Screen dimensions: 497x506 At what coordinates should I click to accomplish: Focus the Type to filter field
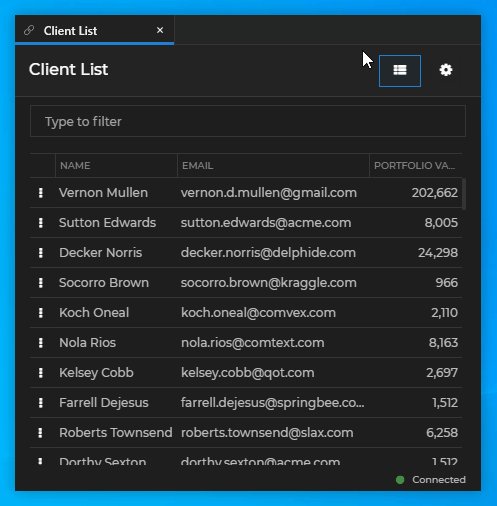click(x=248, y=121)
